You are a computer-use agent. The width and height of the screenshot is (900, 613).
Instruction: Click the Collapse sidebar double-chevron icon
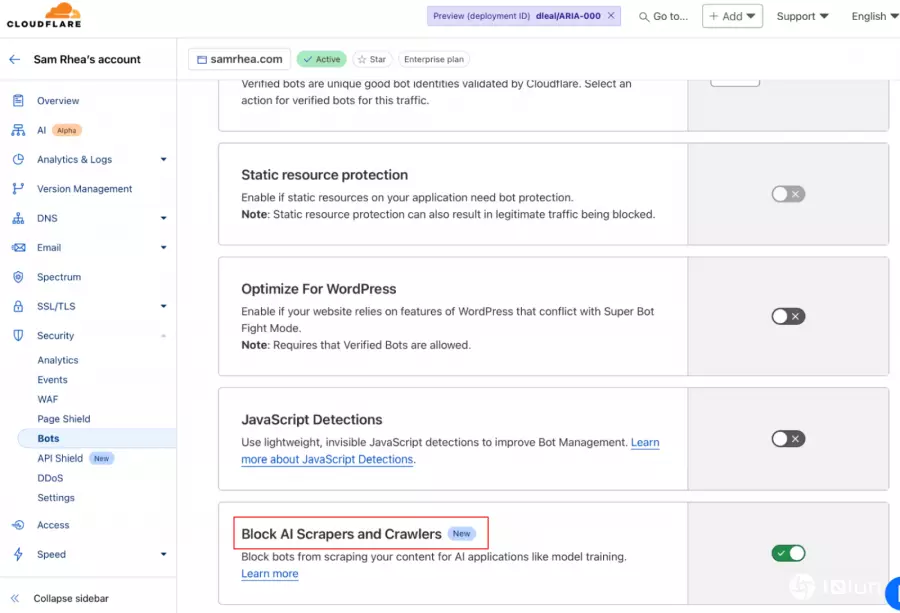pos(15,598)
